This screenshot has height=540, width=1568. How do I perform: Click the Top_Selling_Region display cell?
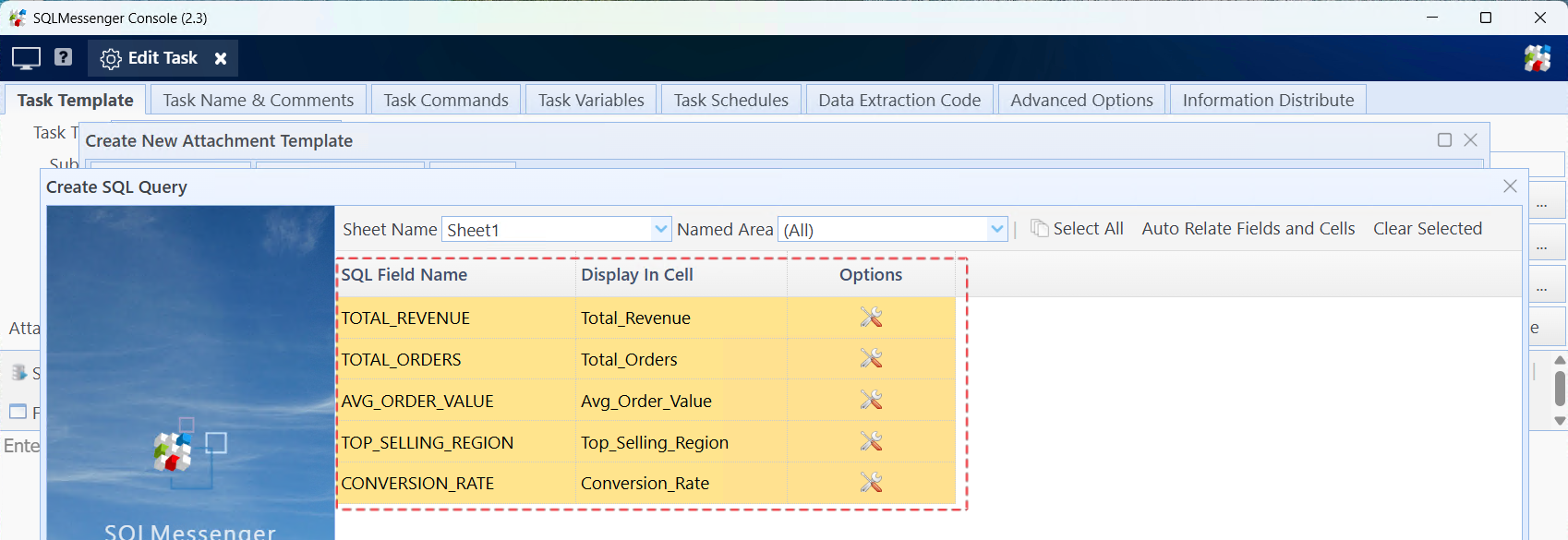pos(681,442)
